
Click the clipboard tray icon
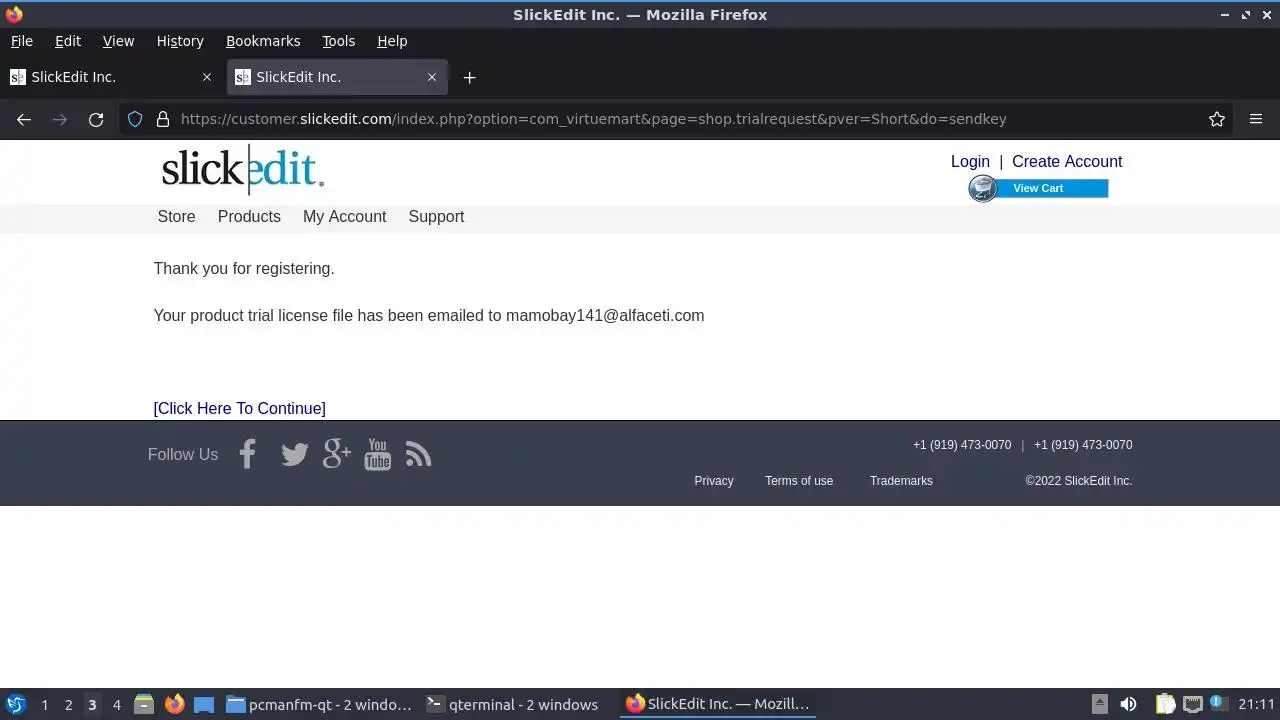[1165, 704]
